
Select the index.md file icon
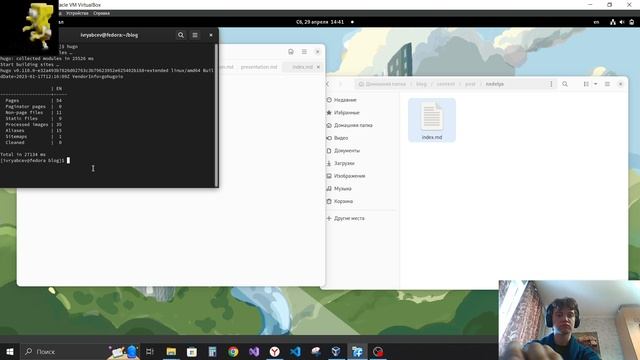(432, 120)
